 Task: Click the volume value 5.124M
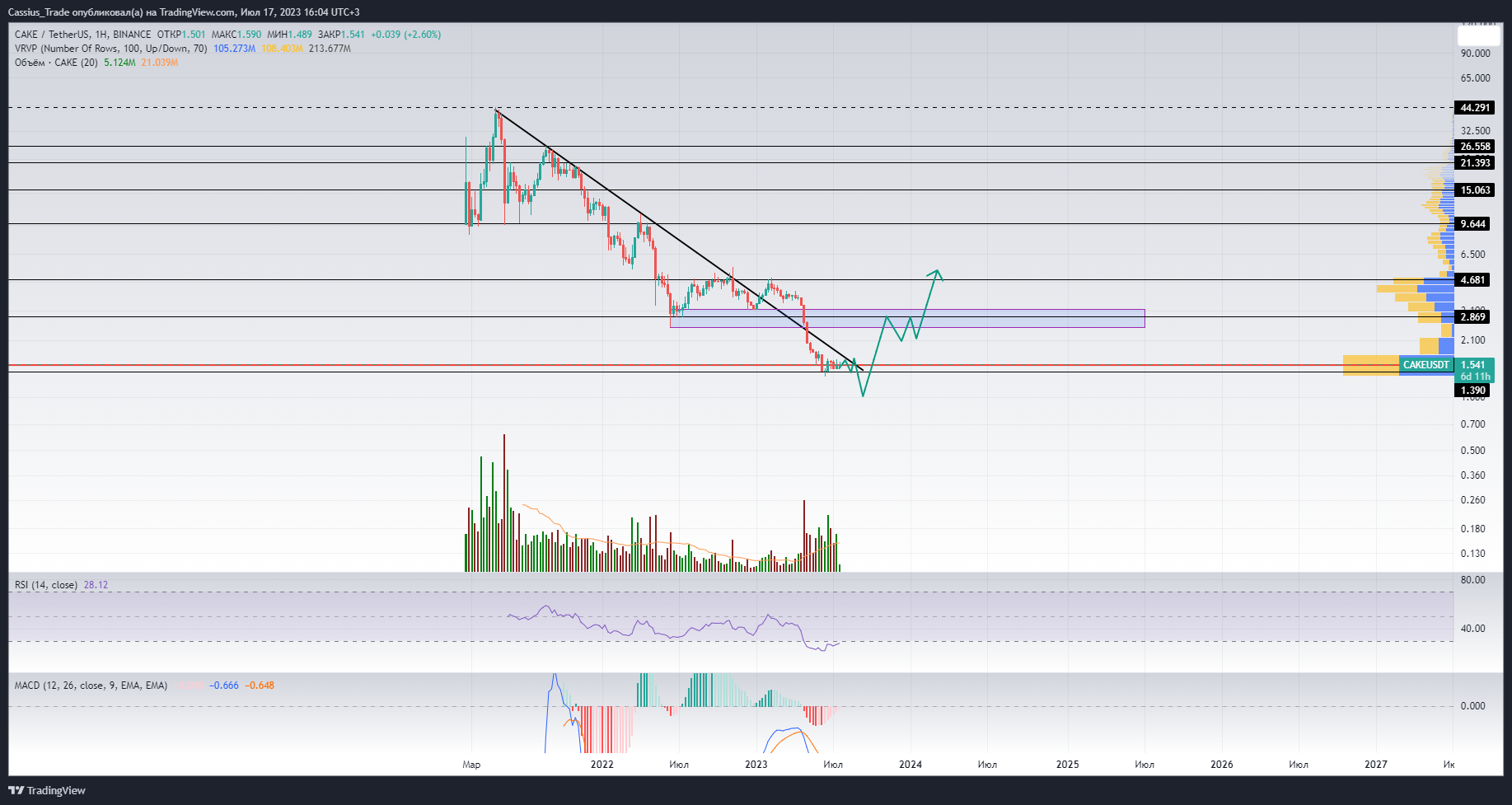(119, 63)
